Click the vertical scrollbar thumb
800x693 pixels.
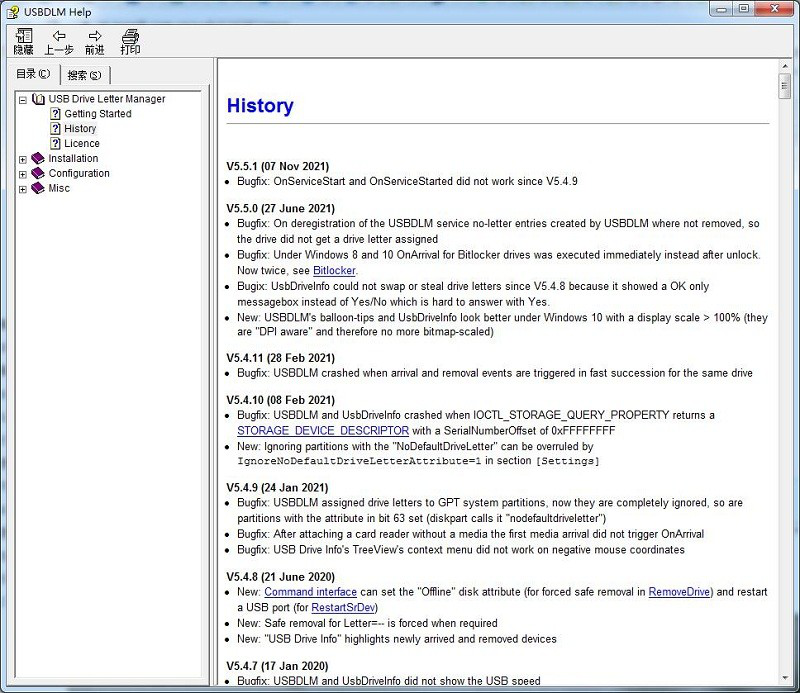click(x=785, y=86)
